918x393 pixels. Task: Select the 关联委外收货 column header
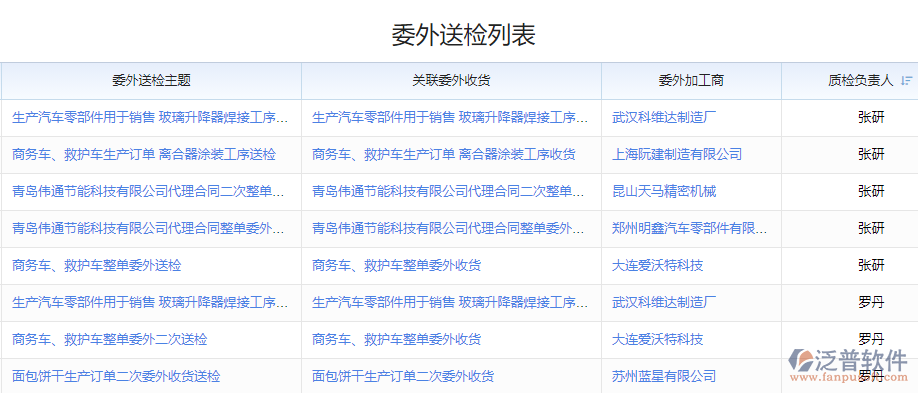[451, 81]
